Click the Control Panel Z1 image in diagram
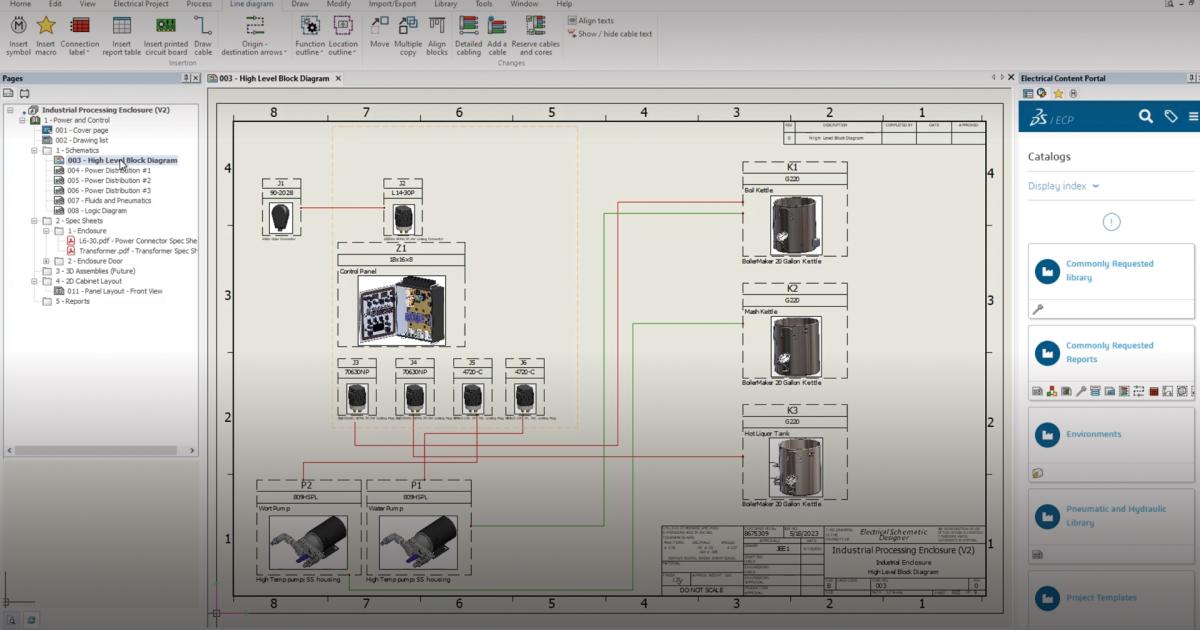1200x630 pixels. 402,310
